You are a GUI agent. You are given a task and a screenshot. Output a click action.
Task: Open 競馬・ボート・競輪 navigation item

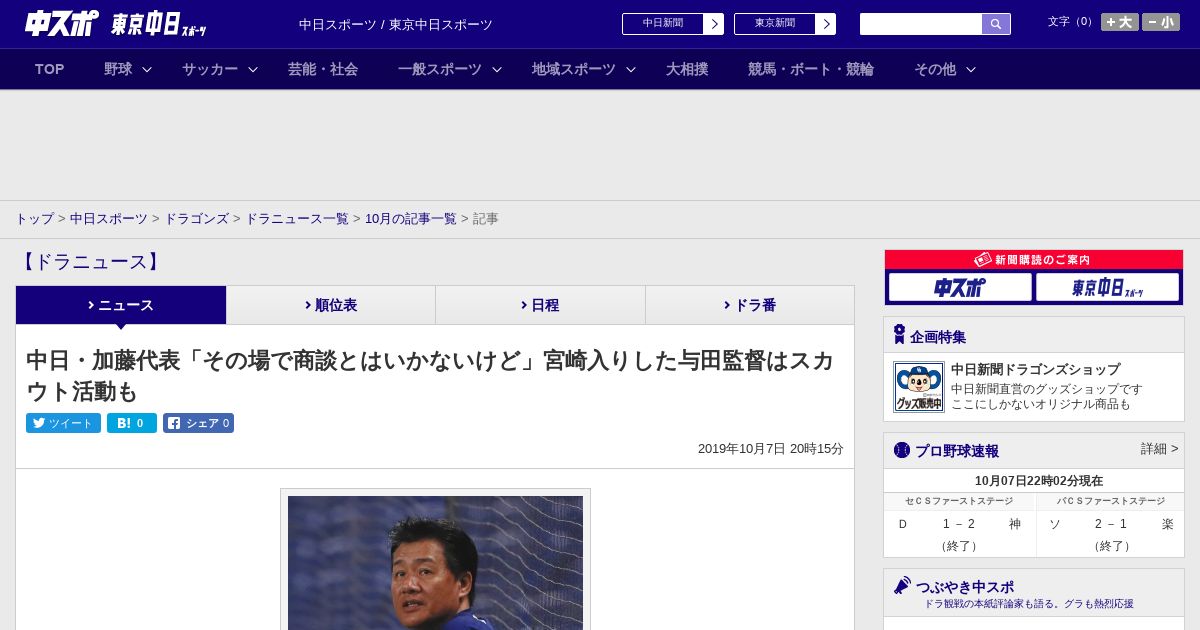811,69
